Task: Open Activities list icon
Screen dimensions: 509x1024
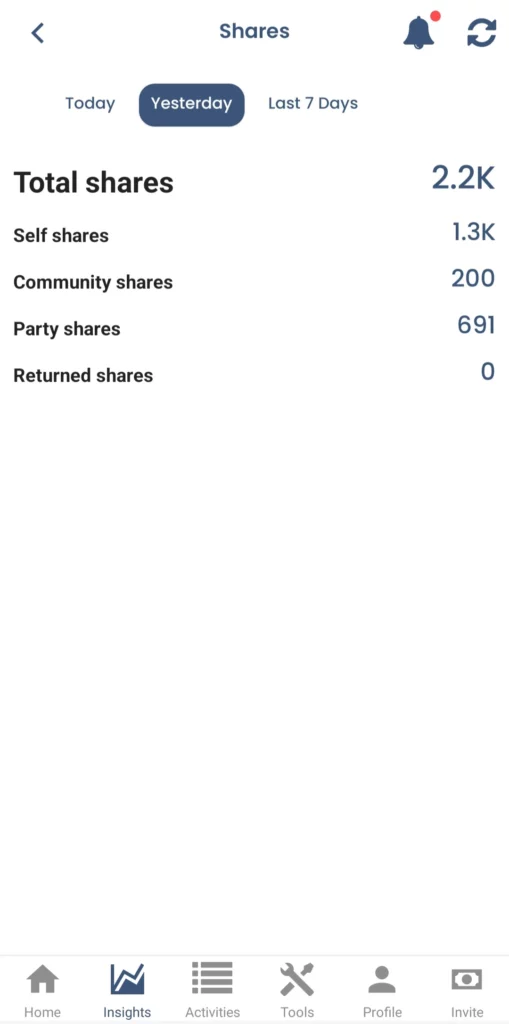Action: (x=212, y=979)
